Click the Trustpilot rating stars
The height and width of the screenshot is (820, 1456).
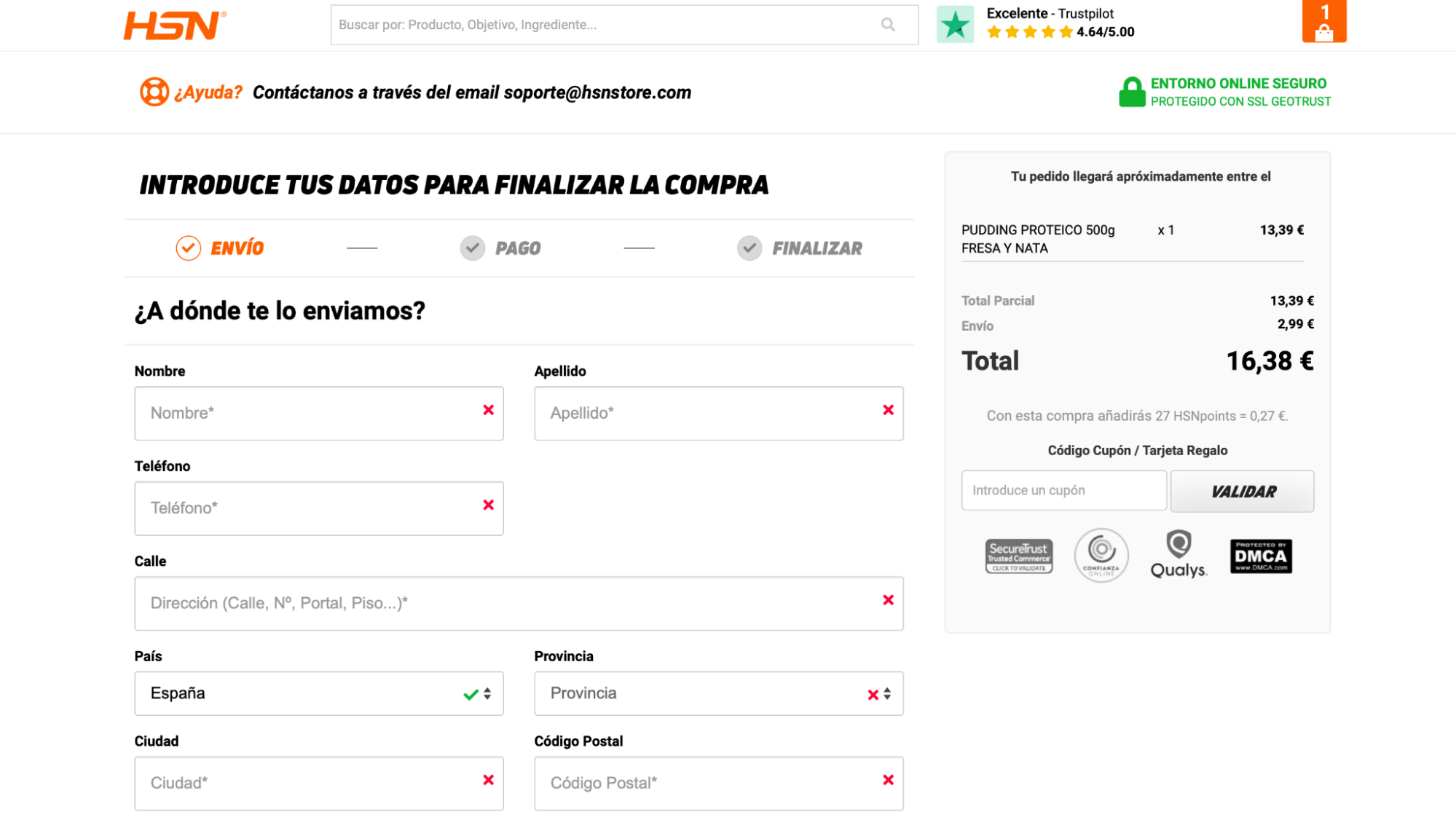pos(1029,32)
